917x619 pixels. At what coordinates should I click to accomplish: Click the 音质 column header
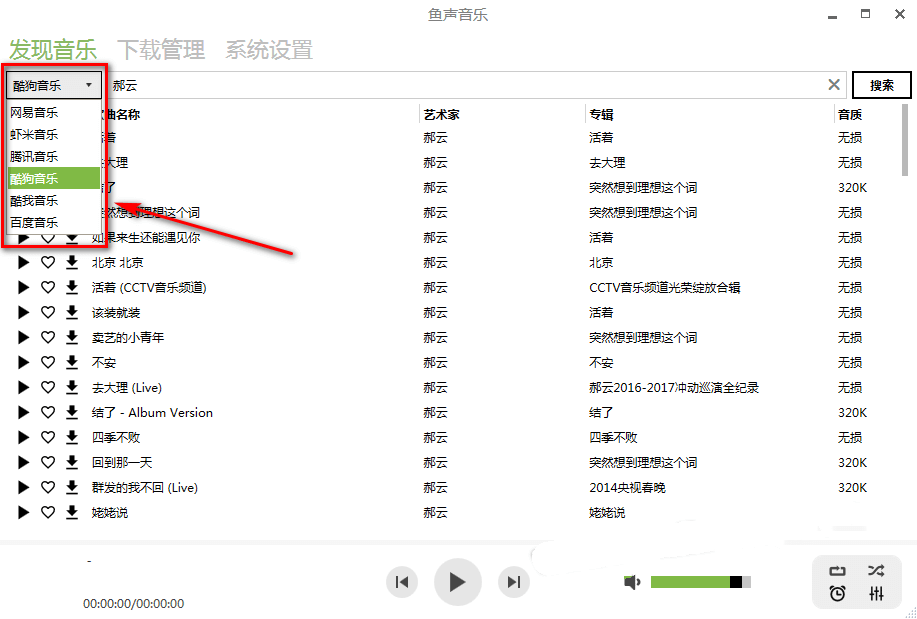(x=850, y=115)
